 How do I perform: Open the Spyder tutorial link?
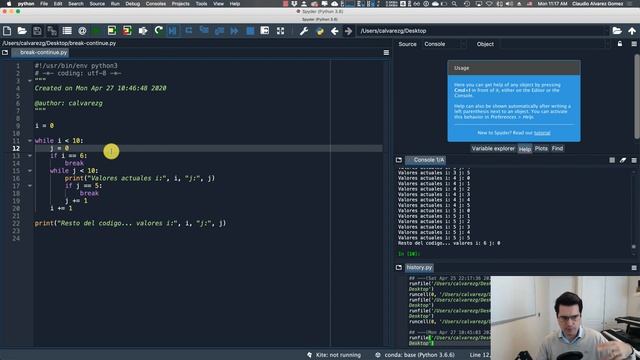click(542, 133)
